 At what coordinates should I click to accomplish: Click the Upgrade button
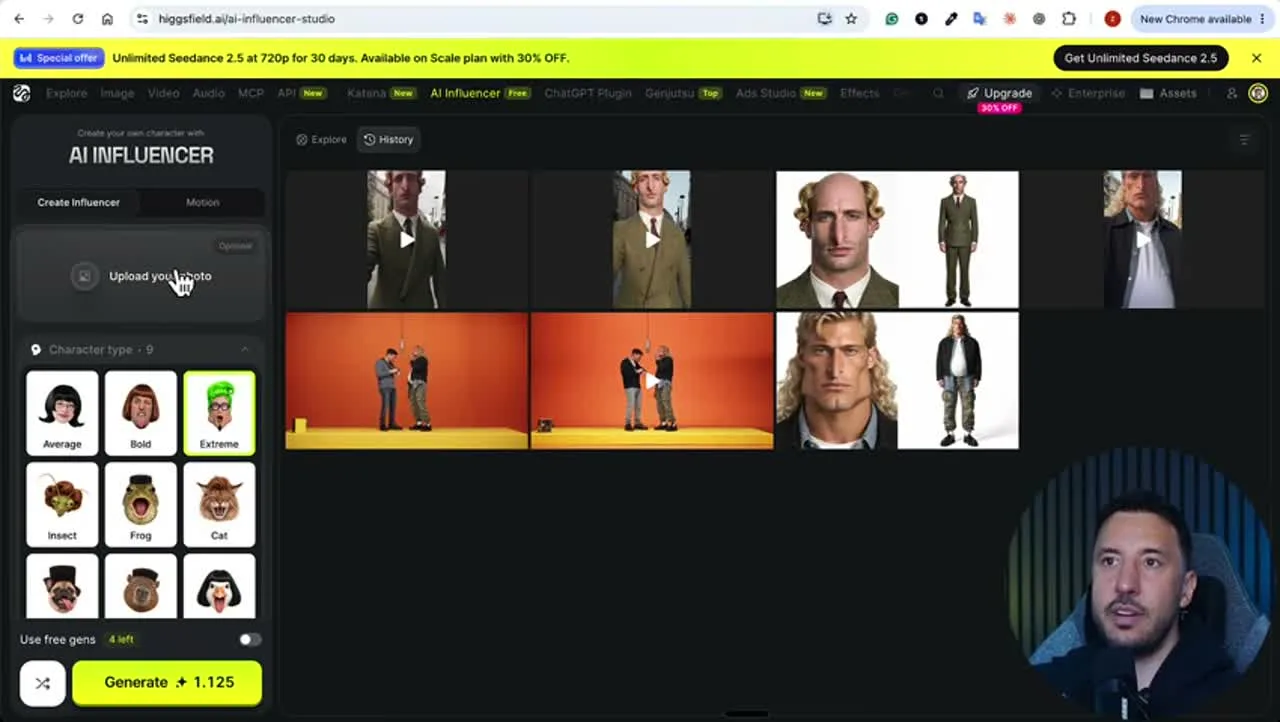(999, 93)
